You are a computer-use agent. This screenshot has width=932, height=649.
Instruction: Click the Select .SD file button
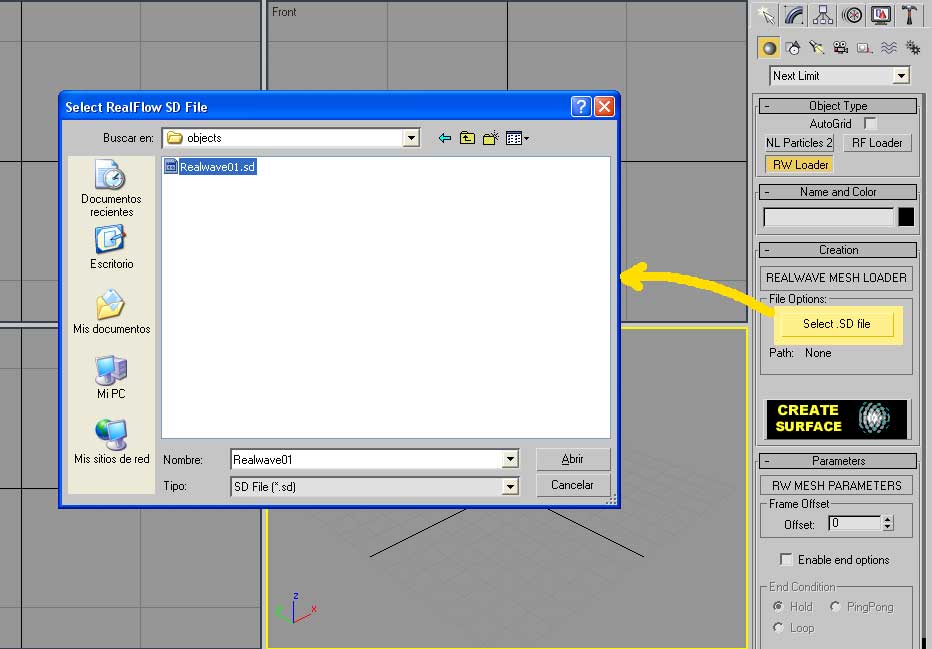pyautogui.click(x=836, y=324)
